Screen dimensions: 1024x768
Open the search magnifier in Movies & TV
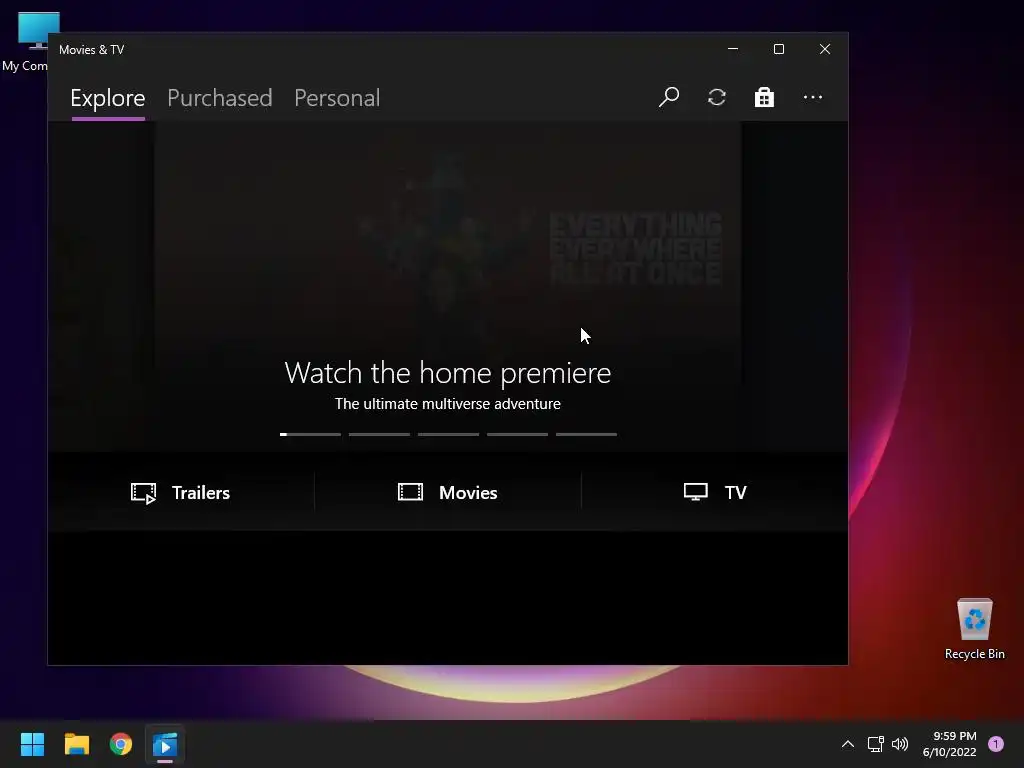(x=669, y=97)
